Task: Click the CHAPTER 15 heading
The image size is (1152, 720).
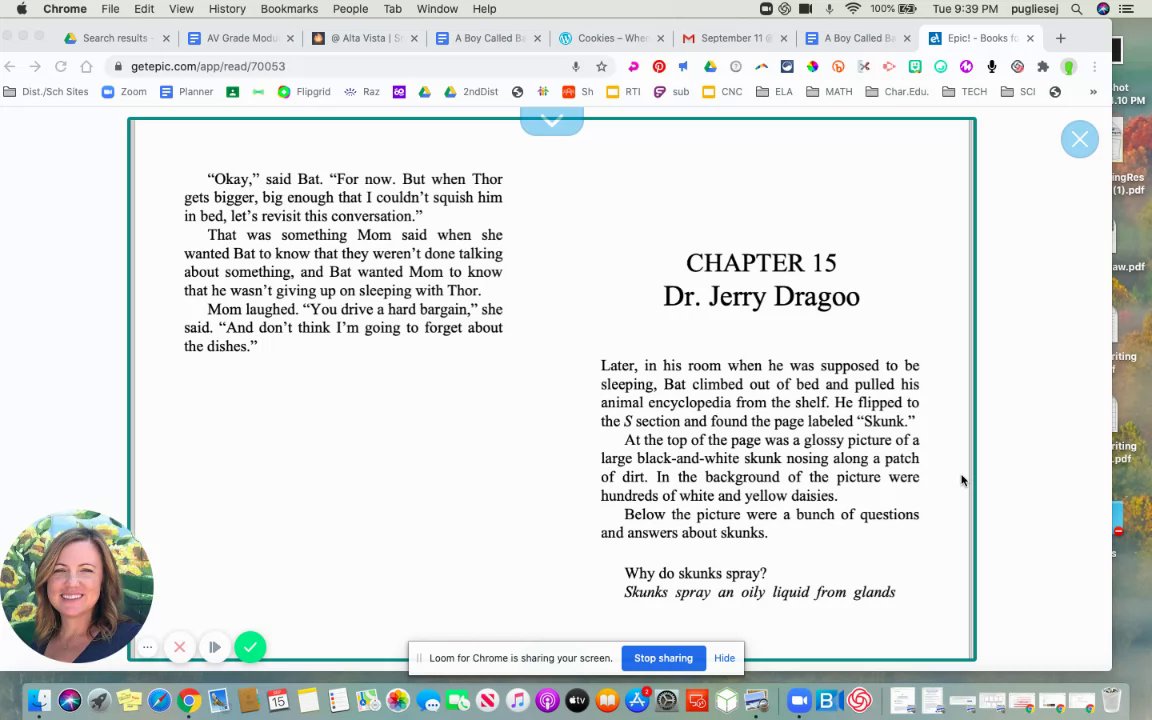Action: (x=761, y=263)
